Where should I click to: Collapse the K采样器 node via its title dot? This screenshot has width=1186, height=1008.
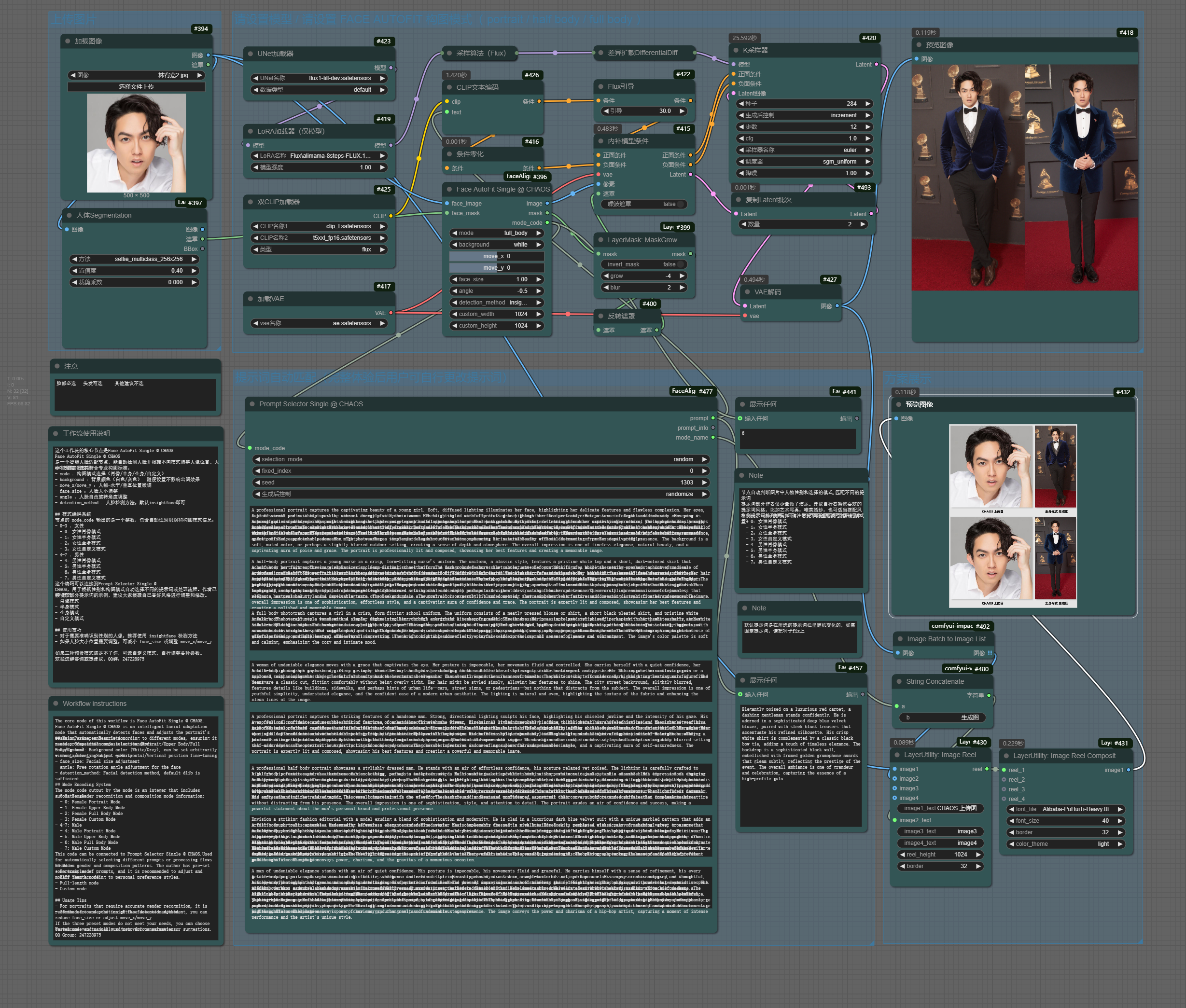[x=736, y=50]
